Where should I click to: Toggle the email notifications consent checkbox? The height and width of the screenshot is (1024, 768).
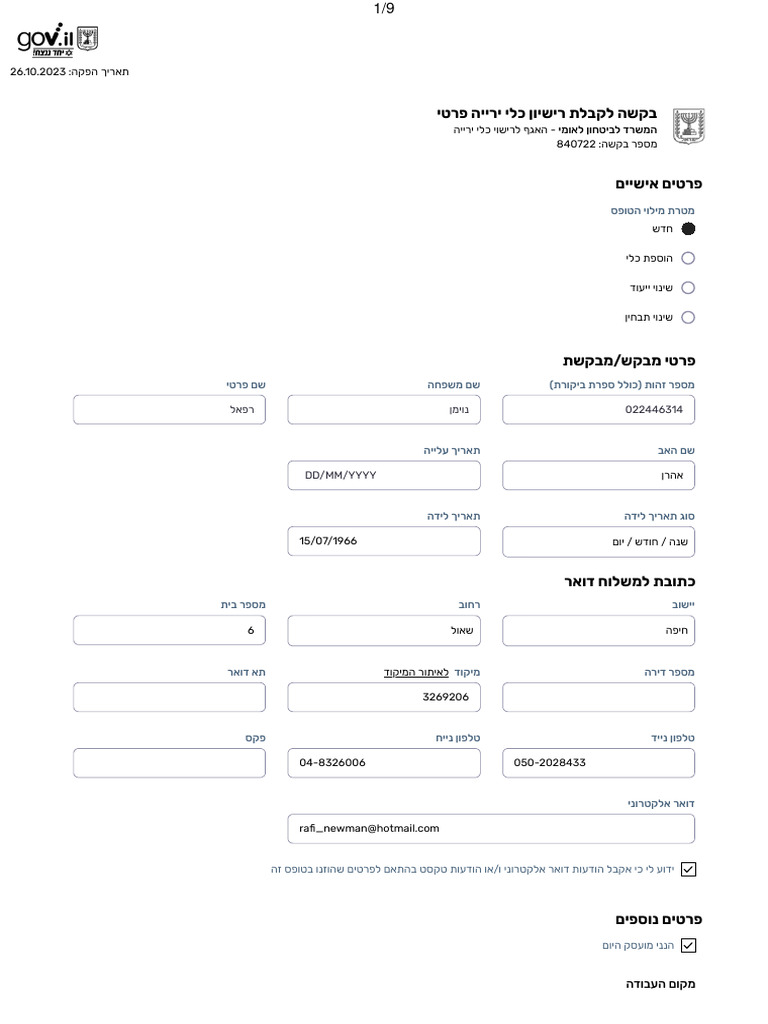pos(688,869)
